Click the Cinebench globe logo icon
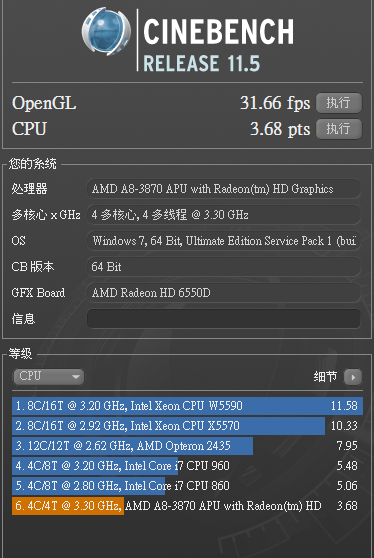 point(106,31)
